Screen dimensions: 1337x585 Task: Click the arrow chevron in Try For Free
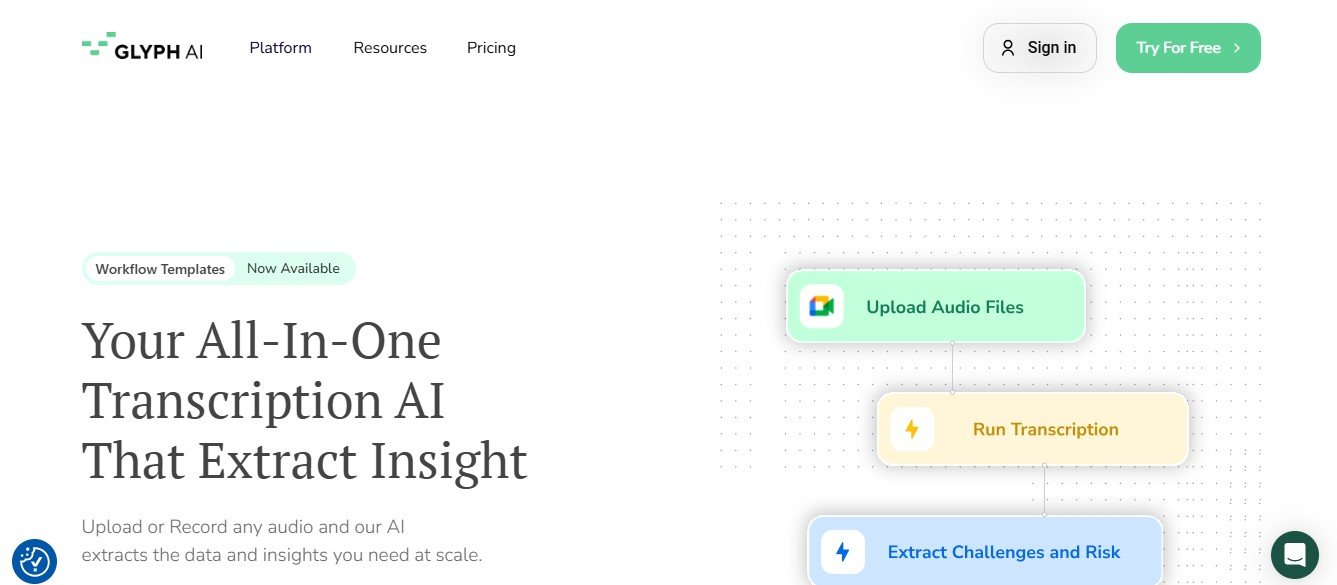pos(1237,48)
